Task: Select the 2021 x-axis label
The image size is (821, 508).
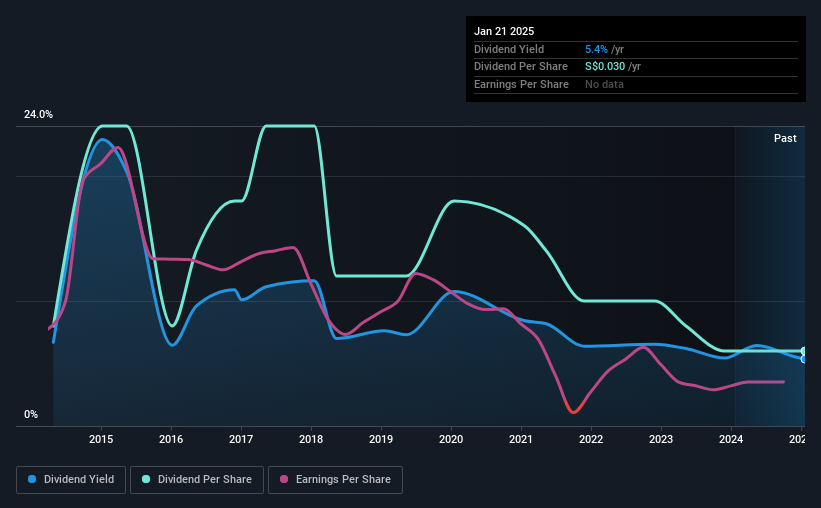Action: tap(521, 439)
